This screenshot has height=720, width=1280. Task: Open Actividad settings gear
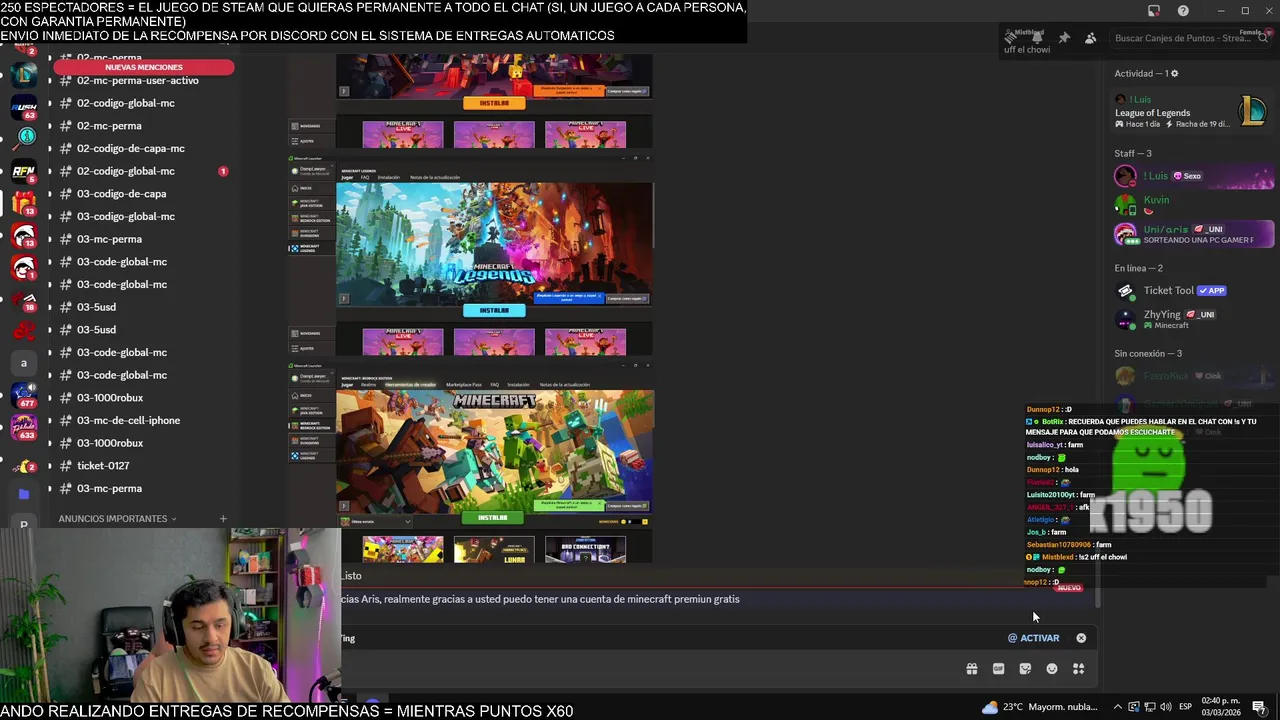(x=1174, y=73)
